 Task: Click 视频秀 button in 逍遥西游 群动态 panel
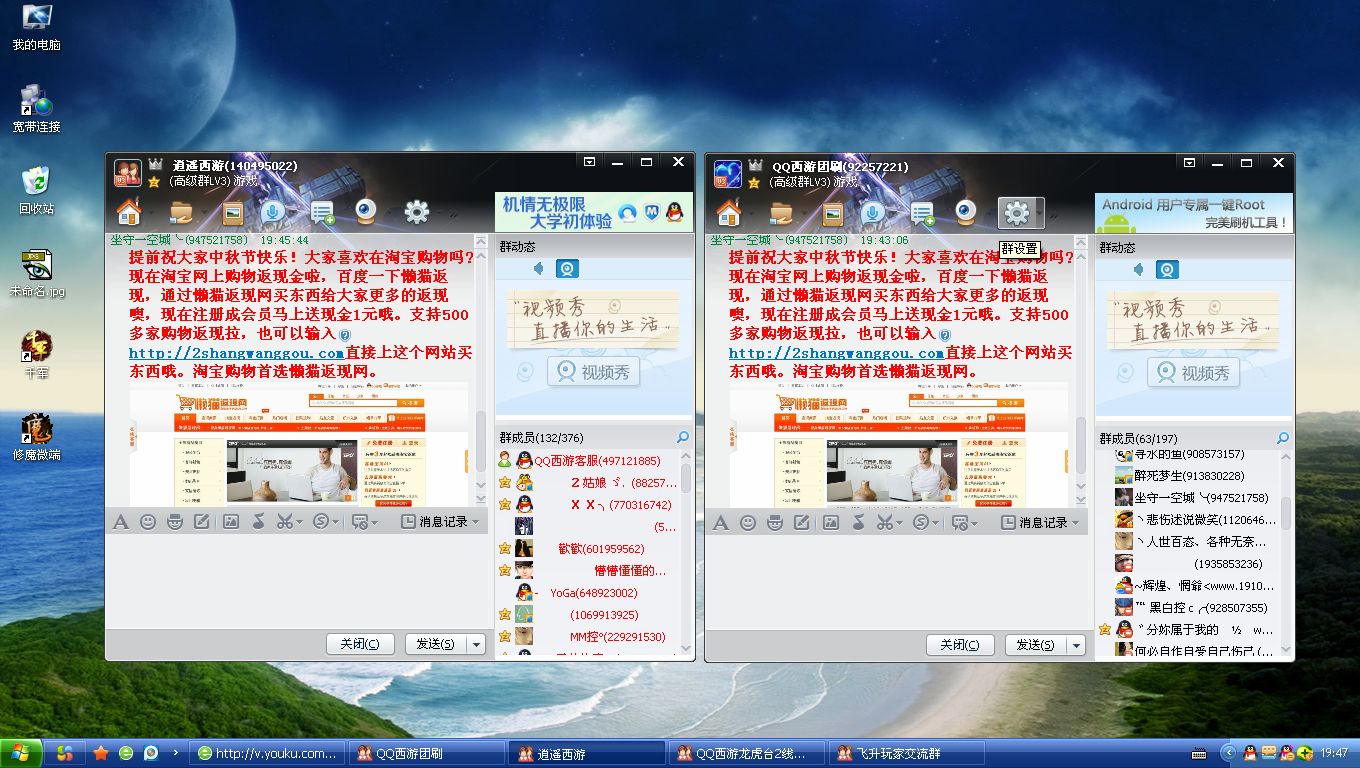click(x=593, y=372)
